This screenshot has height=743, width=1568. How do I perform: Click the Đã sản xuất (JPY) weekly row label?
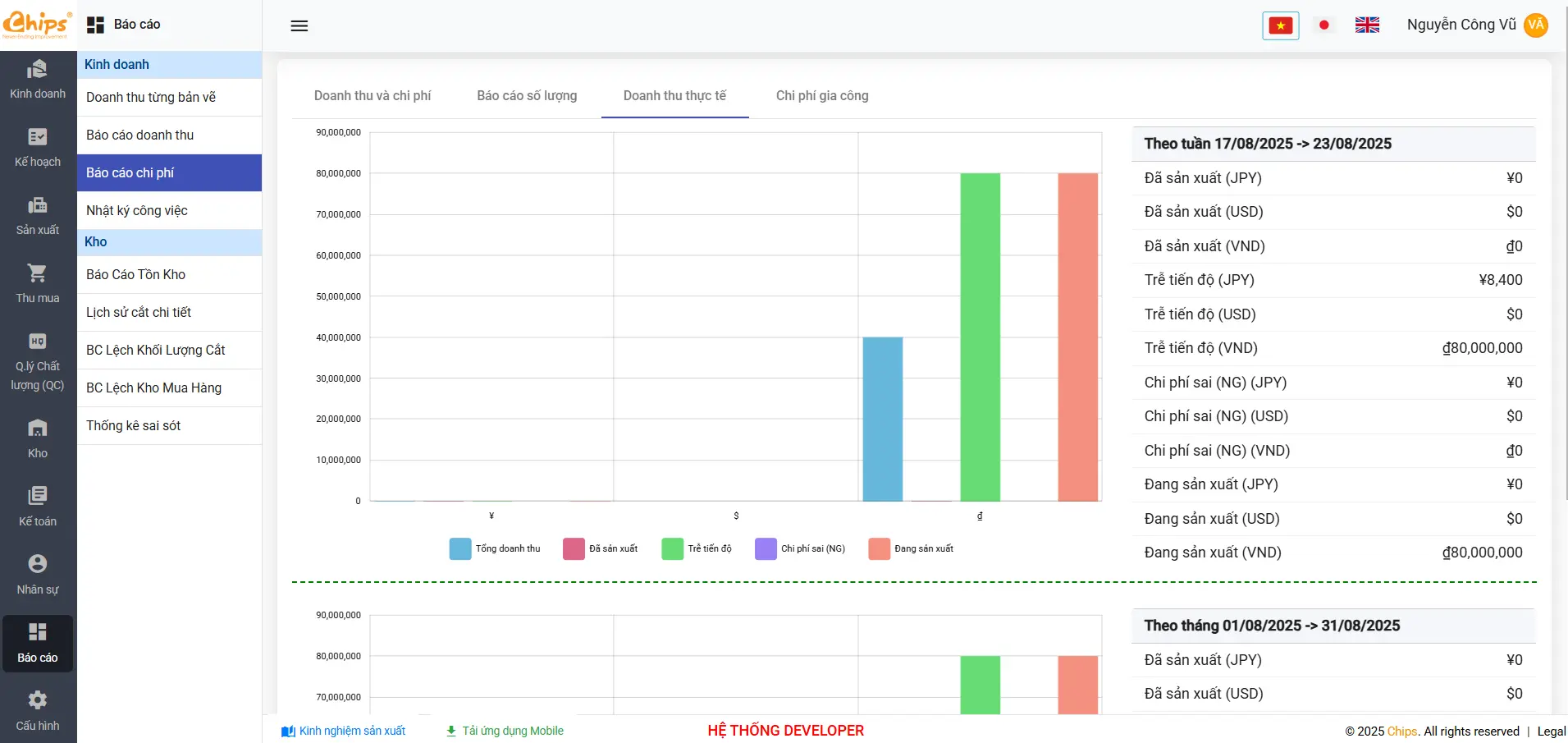1203,178
